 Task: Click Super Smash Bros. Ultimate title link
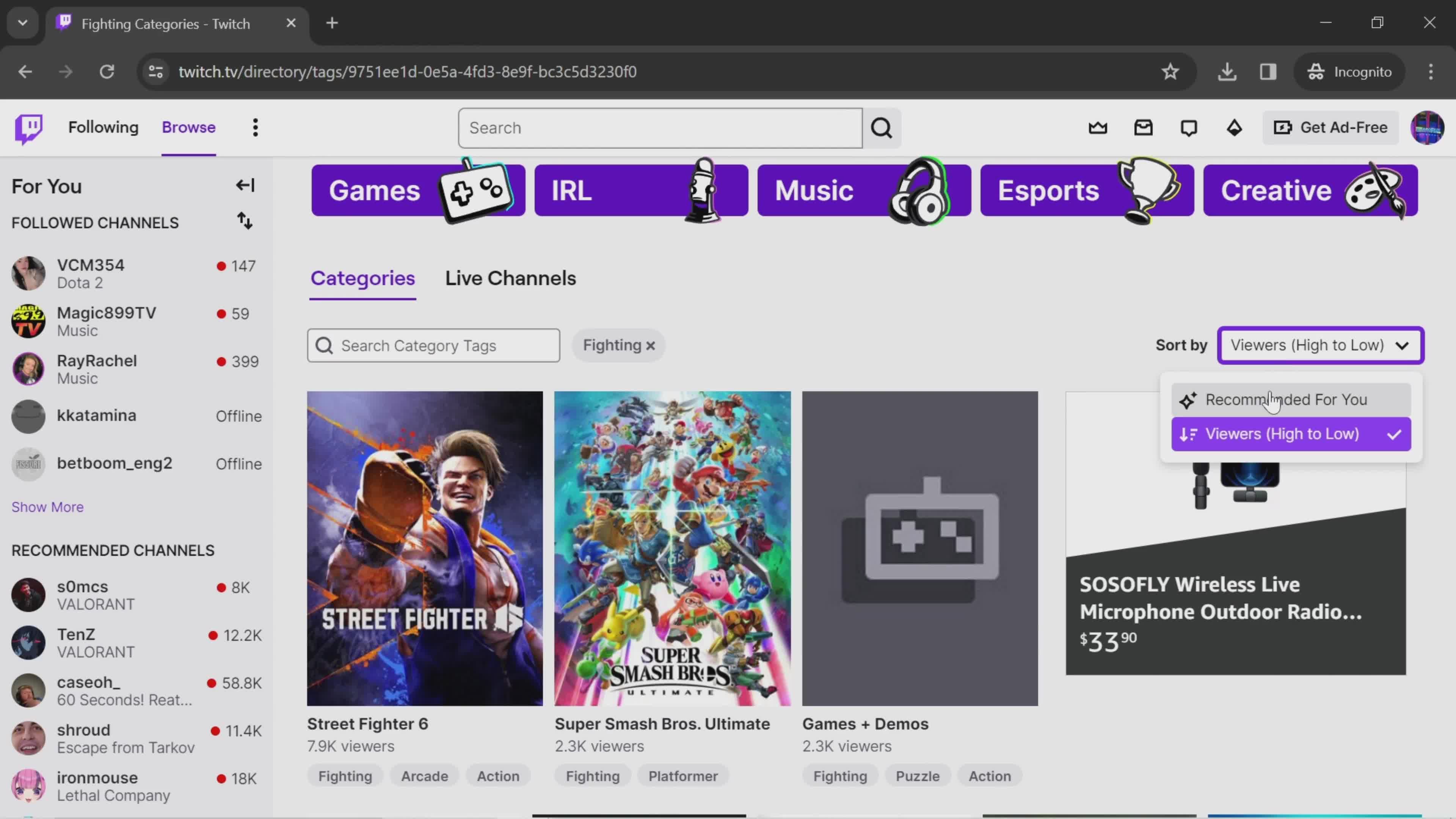click(662, 724)
